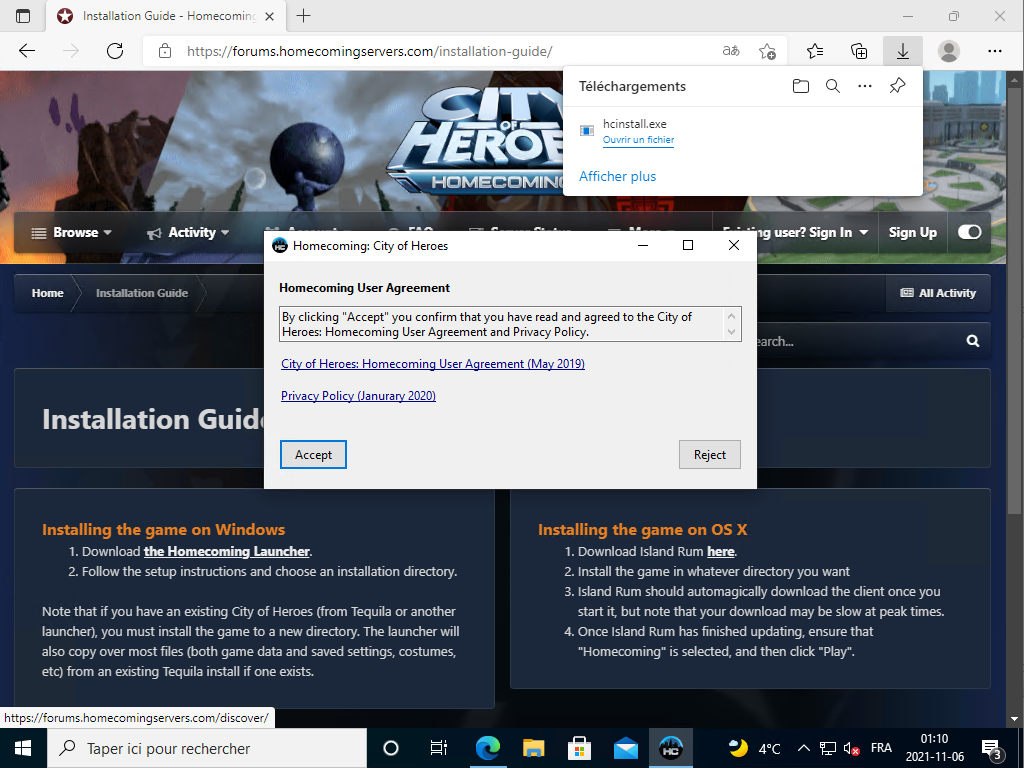Click Installation Guide breadcrumb

pos(142,293)
